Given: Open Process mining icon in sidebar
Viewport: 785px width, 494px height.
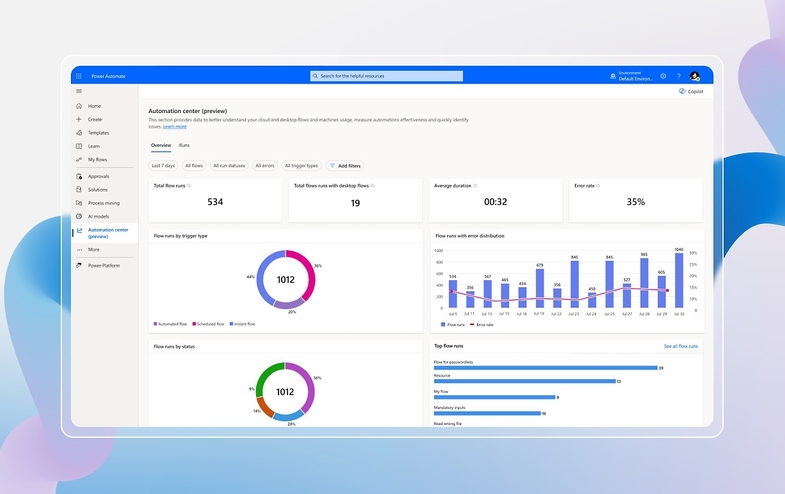Looking at the screenshot, I should pyautogui.click(x=79, y=203).
